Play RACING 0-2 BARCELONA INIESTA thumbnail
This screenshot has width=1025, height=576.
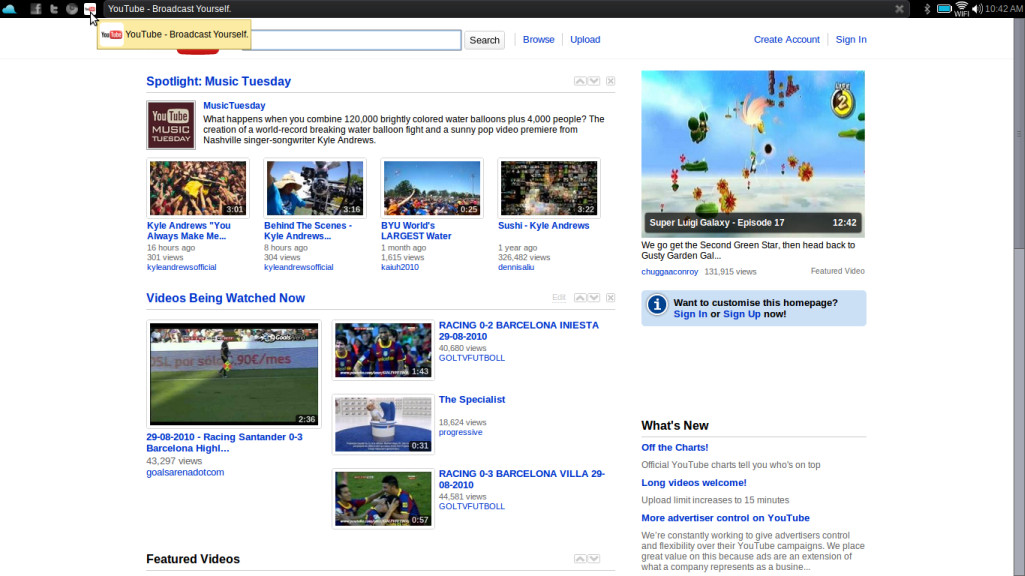[x=383, y=350]
